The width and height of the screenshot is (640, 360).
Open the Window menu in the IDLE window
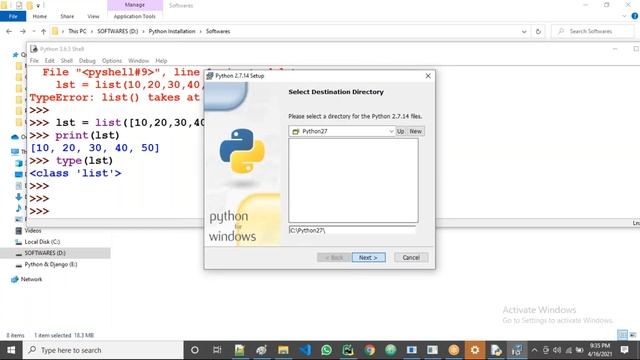pyautogui.click(x=138, y=61)
